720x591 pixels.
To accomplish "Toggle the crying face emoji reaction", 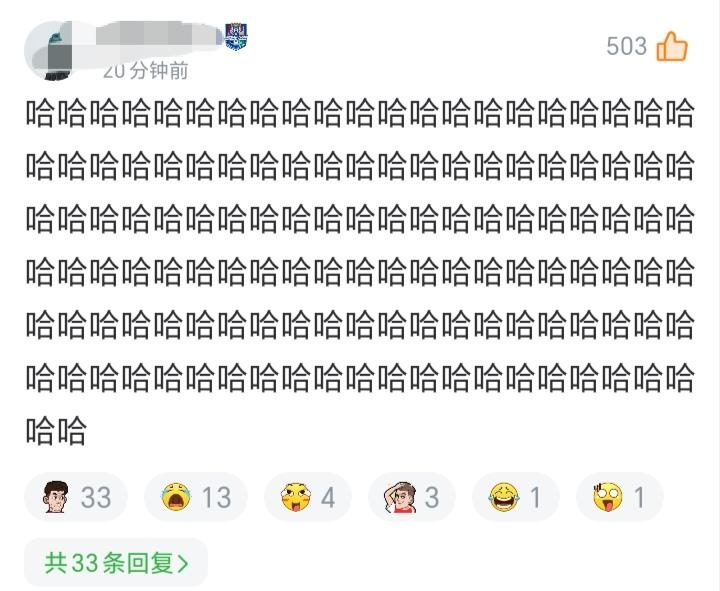I will (x=176, y=497).
